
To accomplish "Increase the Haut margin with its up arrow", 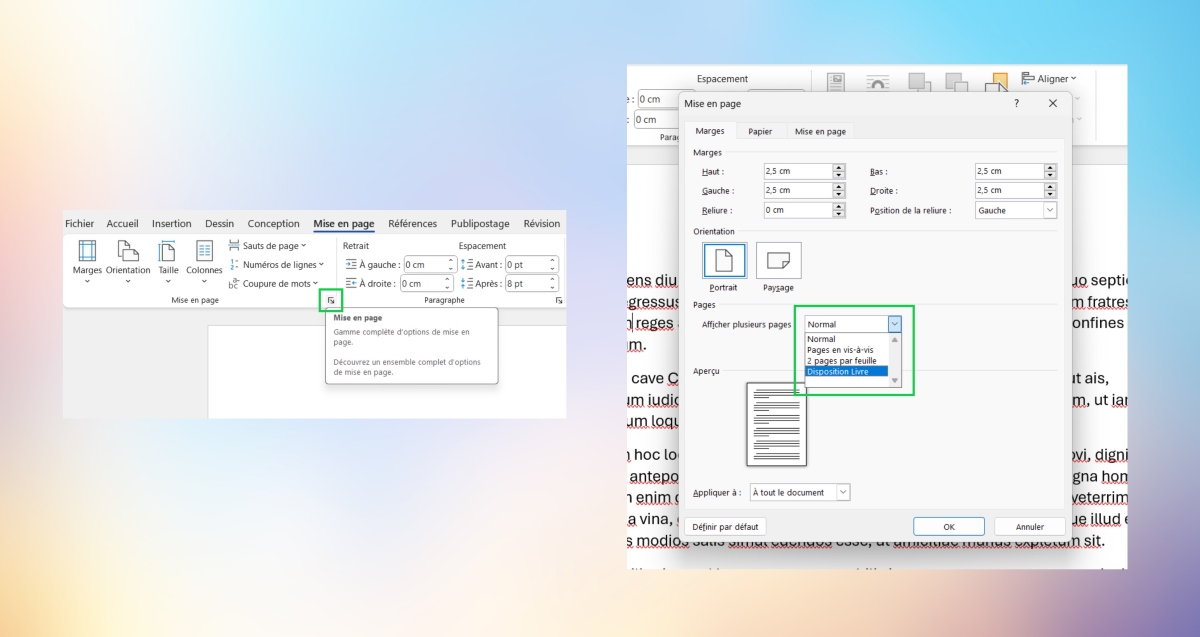I will click(x=839, y=168).
